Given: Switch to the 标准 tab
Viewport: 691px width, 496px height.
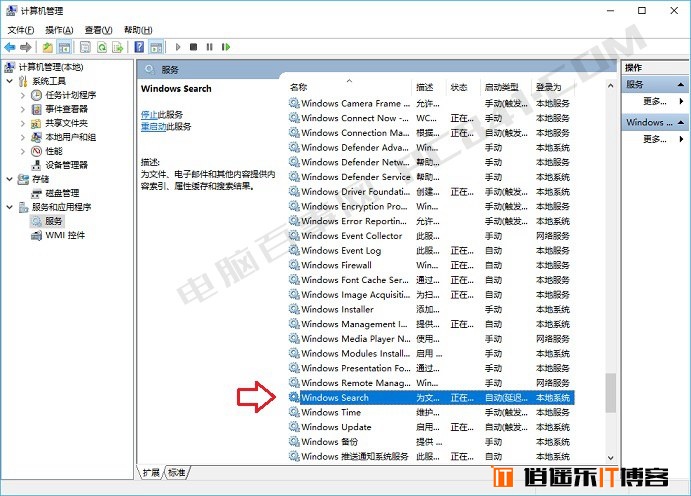Looking at the screenshot, I should click(177, 473).
